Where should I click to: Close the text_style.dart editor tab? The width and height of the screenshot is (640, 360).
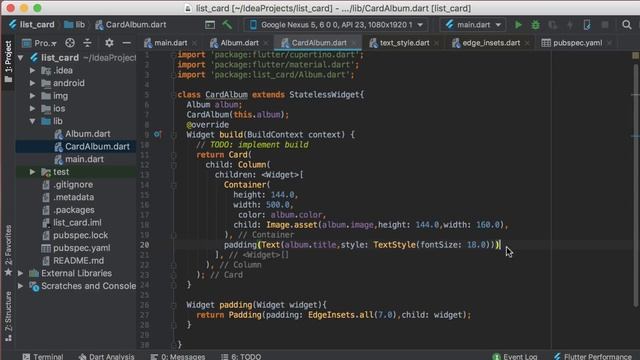tap(437, 43)
